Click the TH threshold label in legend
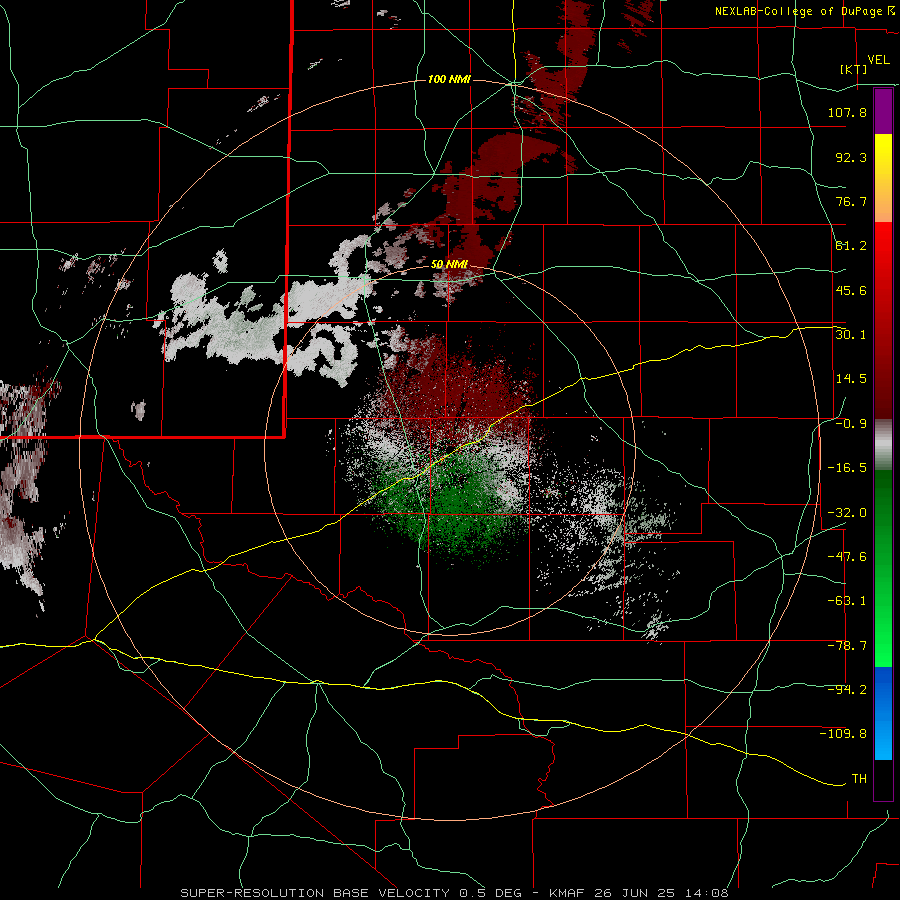The height and width of the screenshot is (900, 900). click(859, 779)
